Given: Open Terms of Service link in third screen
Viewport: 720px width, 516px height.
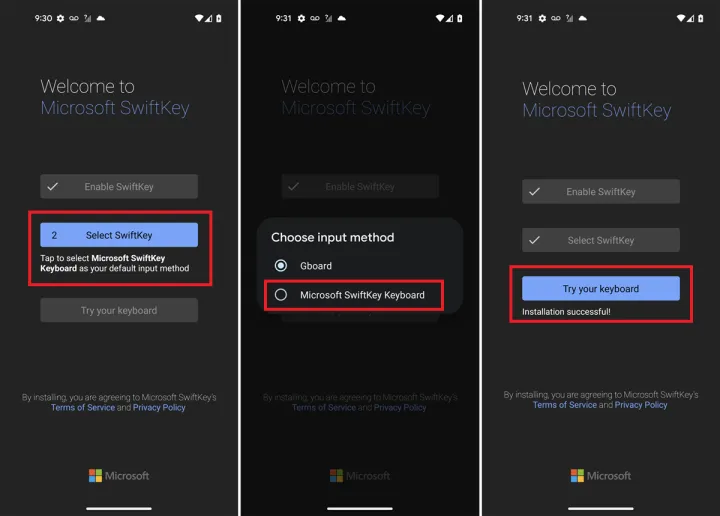Looking at the screenshot, I should (565, 405).
